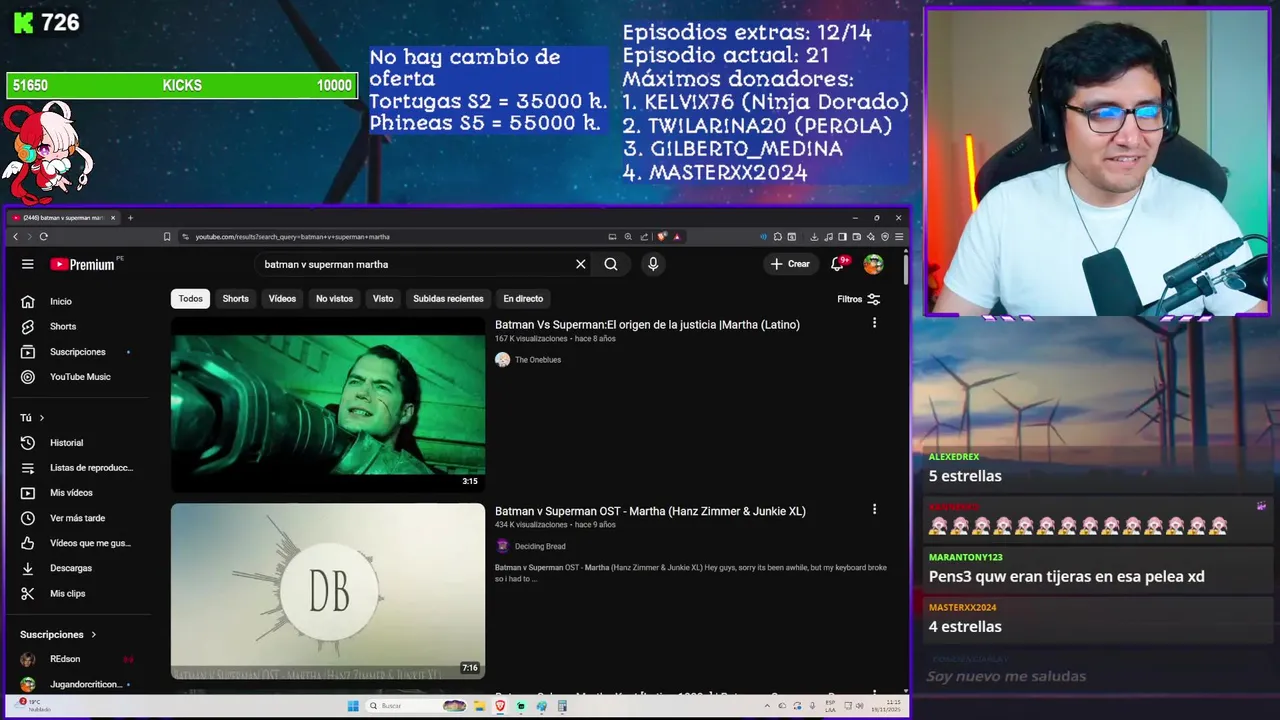The image size is (1280, 720).
Task: Click the Brave shields icon in address bar
Action: pyautogui.click(x=662, y=237)
